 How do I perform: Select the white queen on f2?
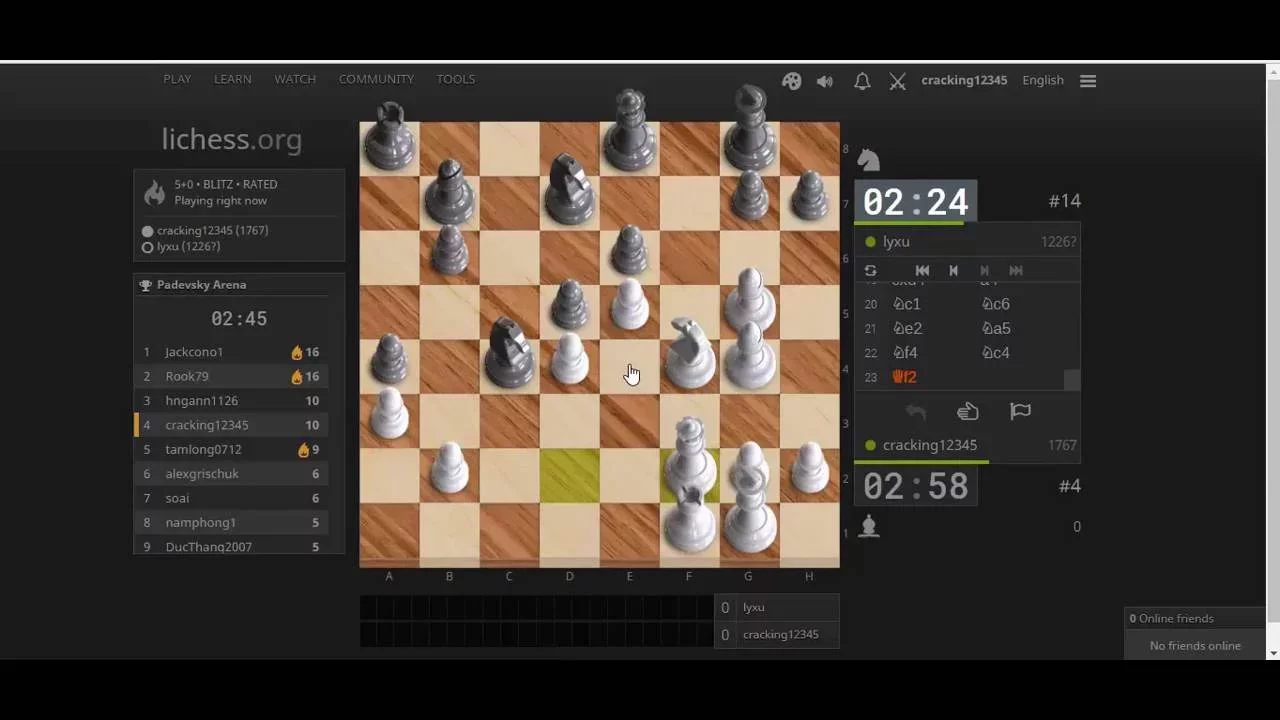pyautogui.click(x=689, y=455)
